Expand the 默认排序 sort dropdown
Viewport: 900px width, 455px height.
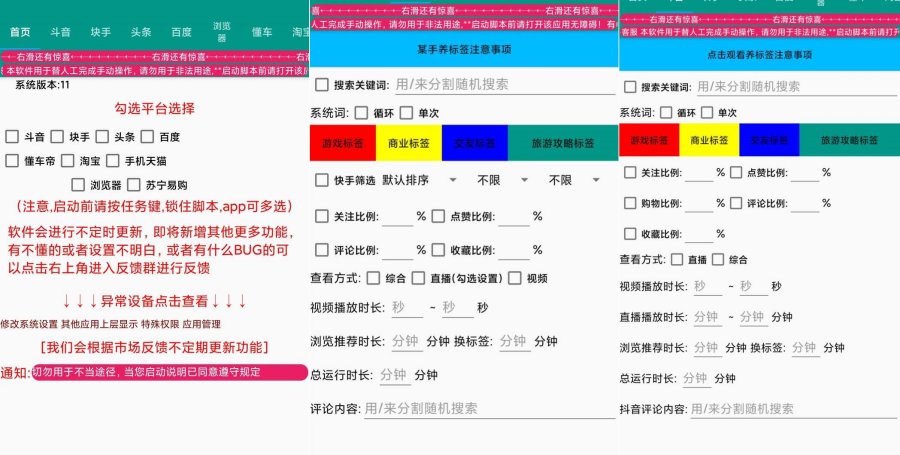click(419, 180)
